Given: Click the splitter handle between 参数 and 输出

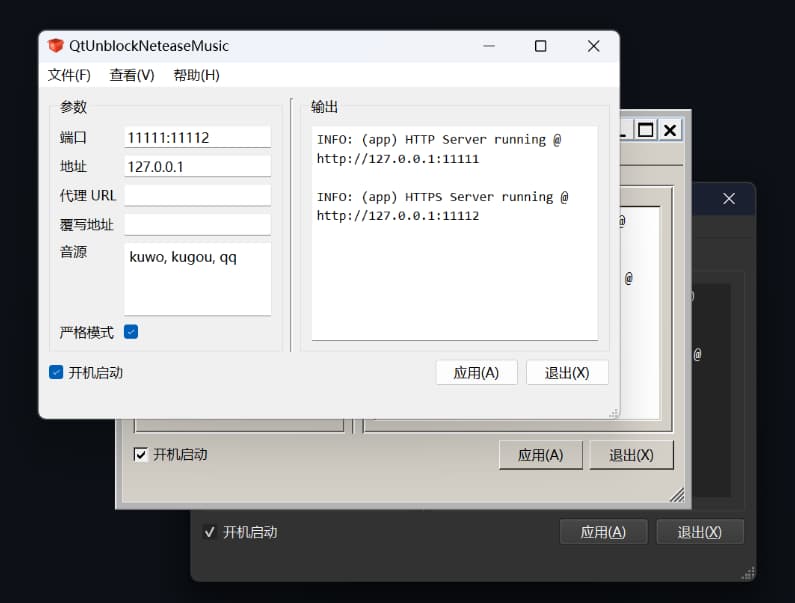Looking at the screenshot, I should click(x=292, y=225).
